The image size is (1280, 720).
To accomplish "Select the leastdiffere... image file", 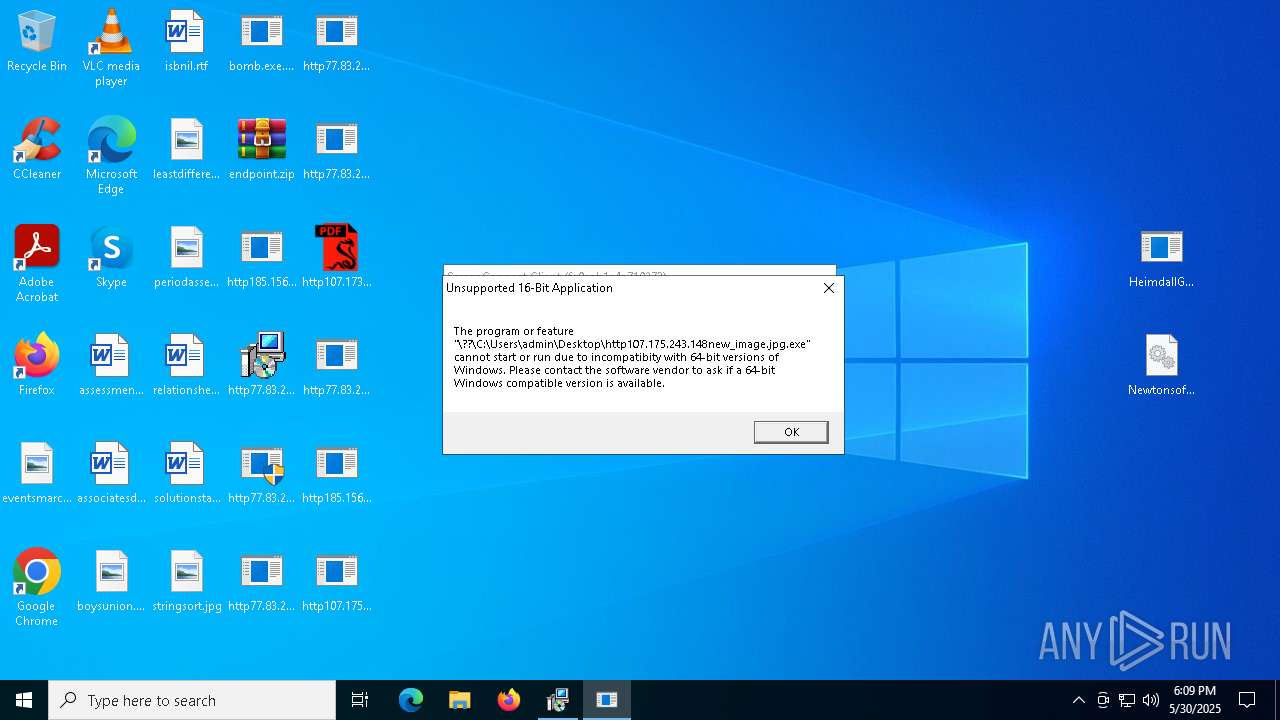I will click(x=186, y=150).
